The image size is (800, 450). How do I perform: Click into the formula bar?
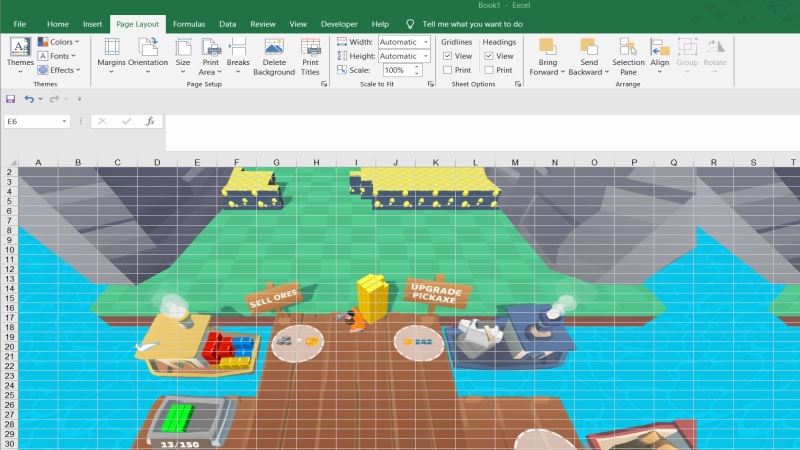pyautogui.click(x=482, y=133)
